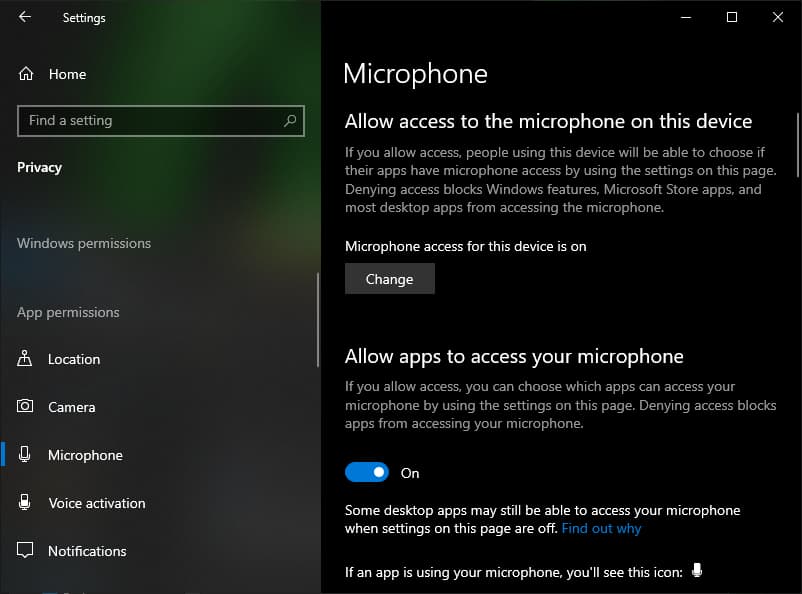Screen dimensions: 802x594
Task: Select Voice activation in the sidebar
Action: pos(96,503)
